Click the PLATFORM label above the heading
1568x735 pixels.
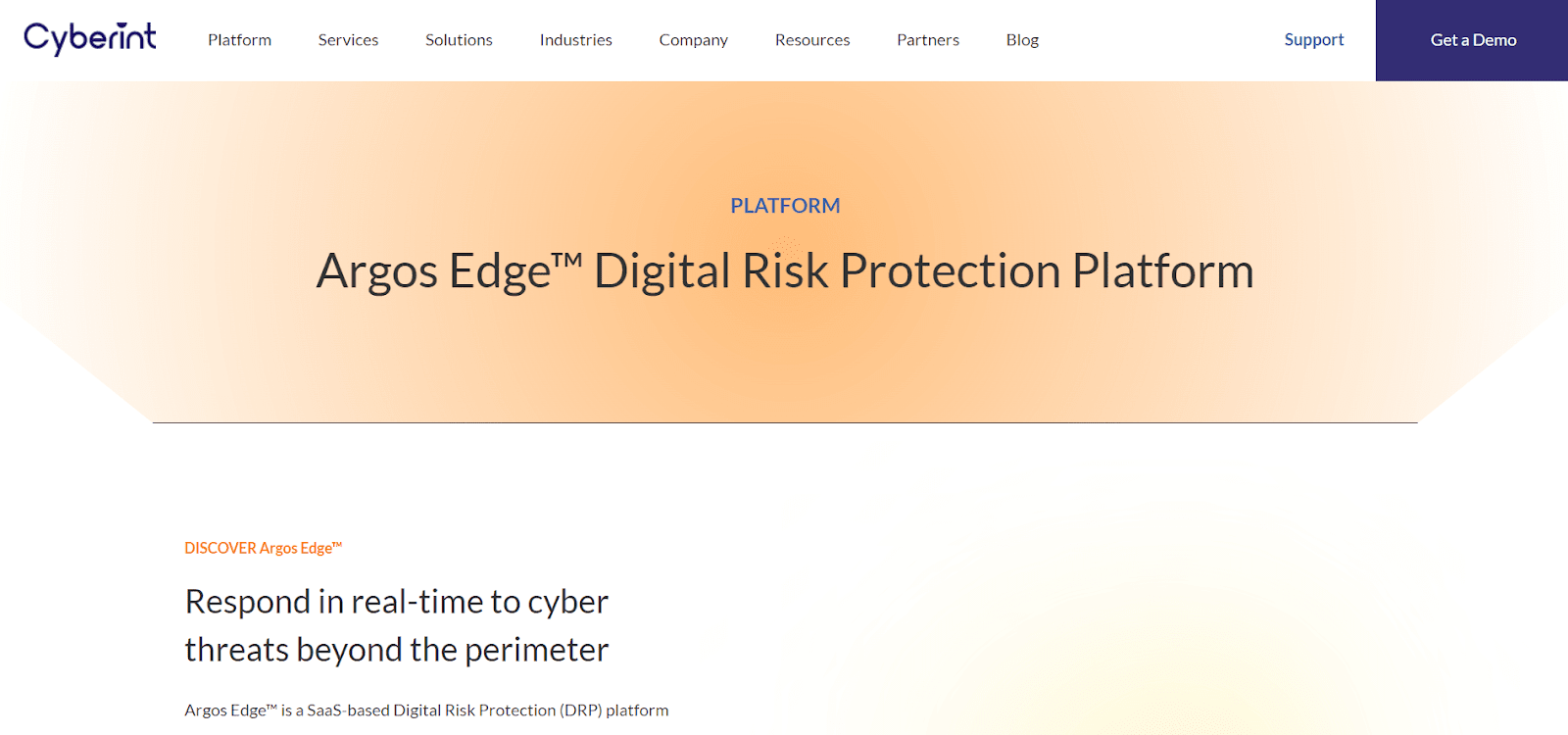click(785, 206)
